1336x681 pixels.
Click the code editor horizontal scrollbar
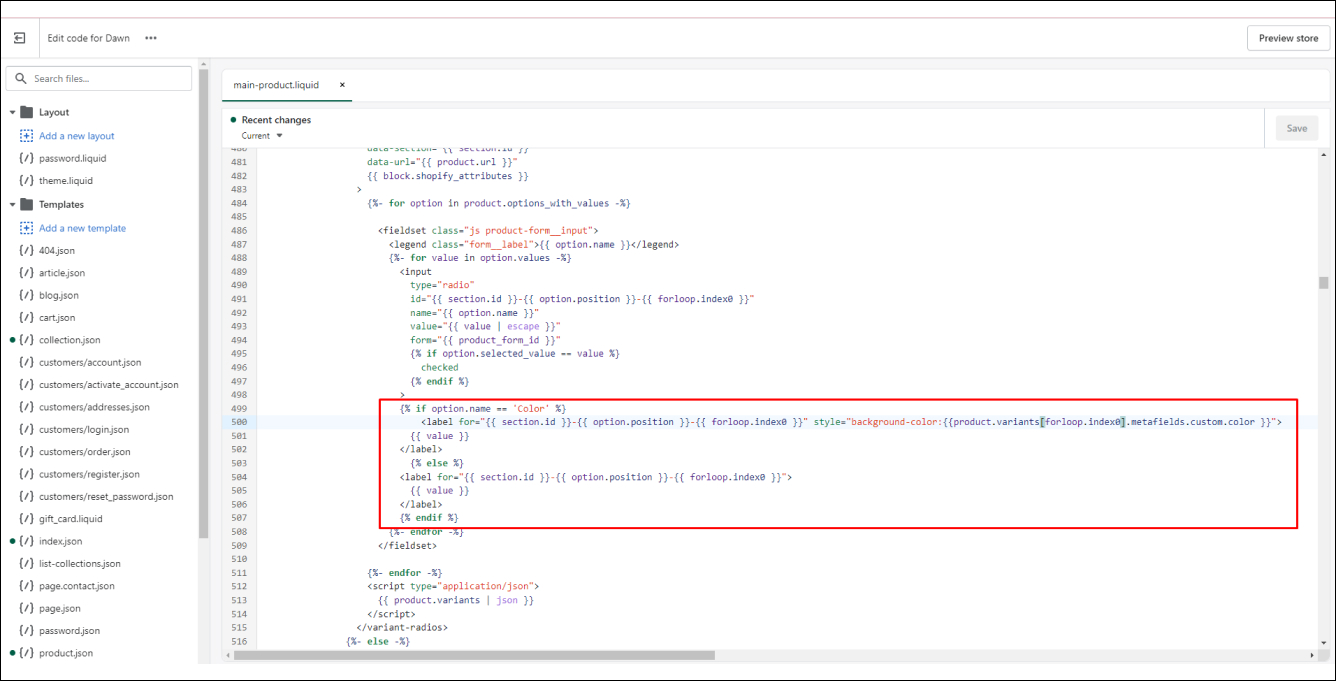tap(472, 656)
